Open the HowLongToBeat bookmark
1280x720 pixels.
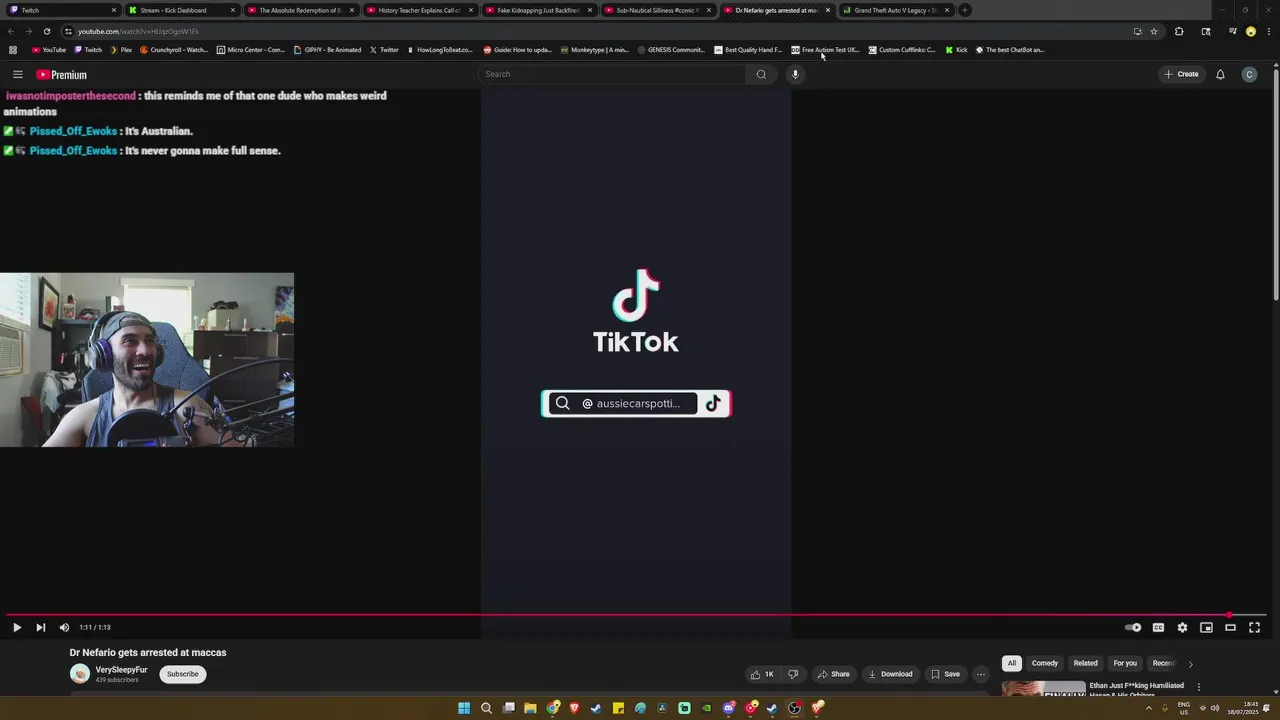point(439,50)
